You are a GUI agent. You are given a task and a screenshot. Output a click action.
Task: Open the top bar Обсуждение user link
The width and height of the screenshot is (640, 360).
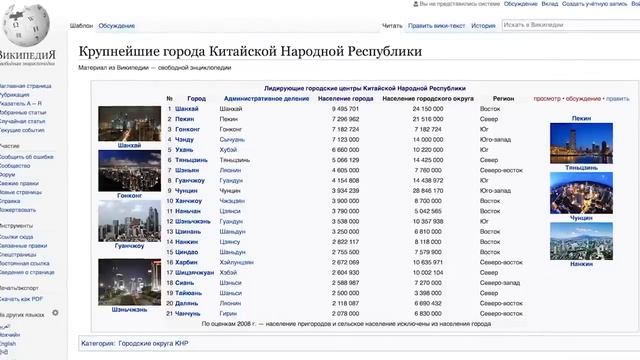tap(520, 4)
